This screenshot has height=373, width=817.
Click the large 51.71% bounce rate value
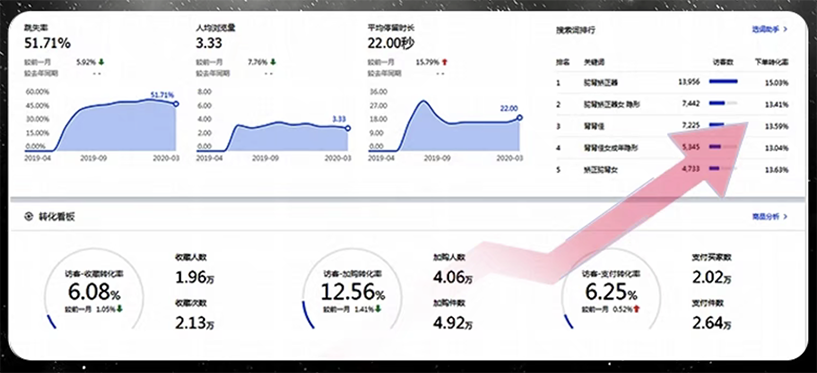47,44
